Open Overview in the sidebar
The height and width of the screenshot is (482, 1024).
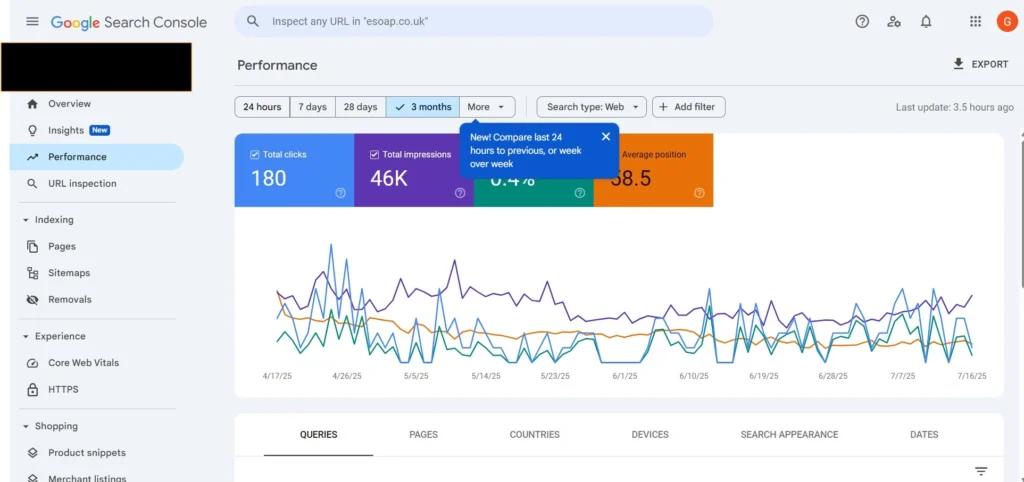[97, 104]
